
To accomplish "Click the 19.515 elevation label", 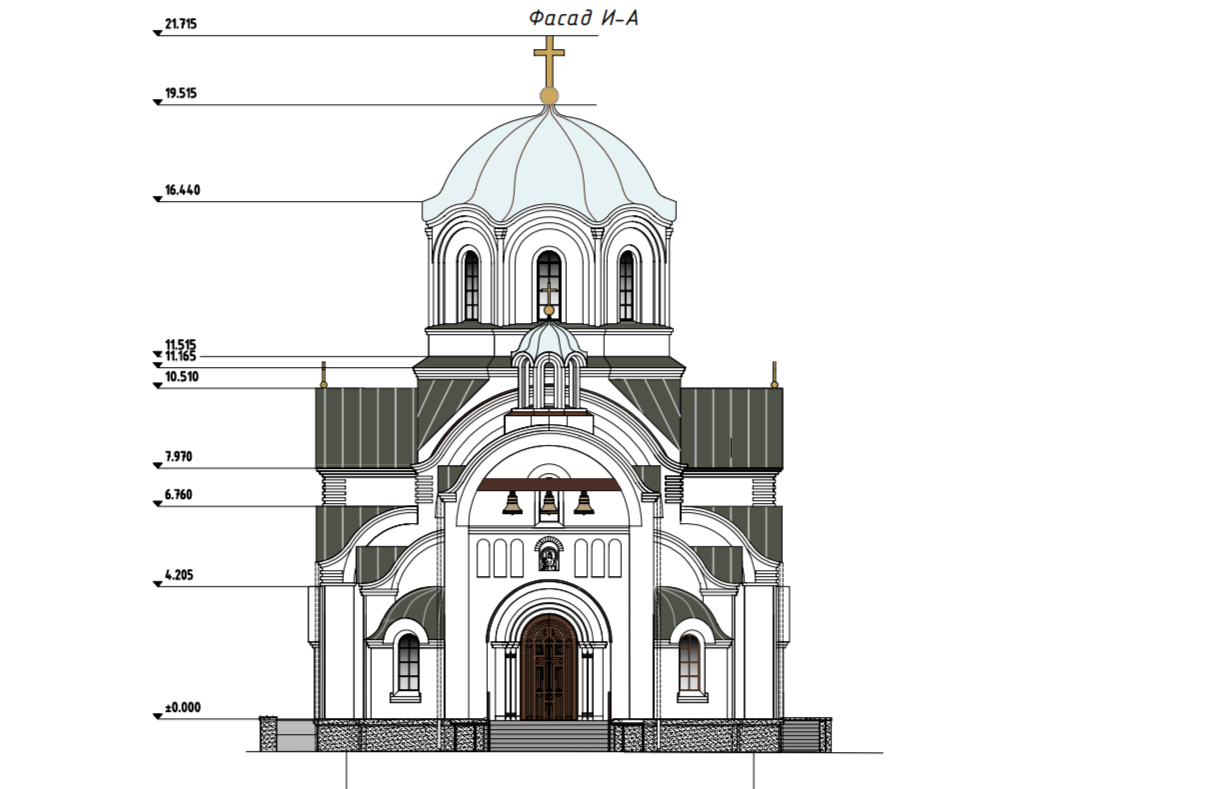I will (x=181, y=93).
